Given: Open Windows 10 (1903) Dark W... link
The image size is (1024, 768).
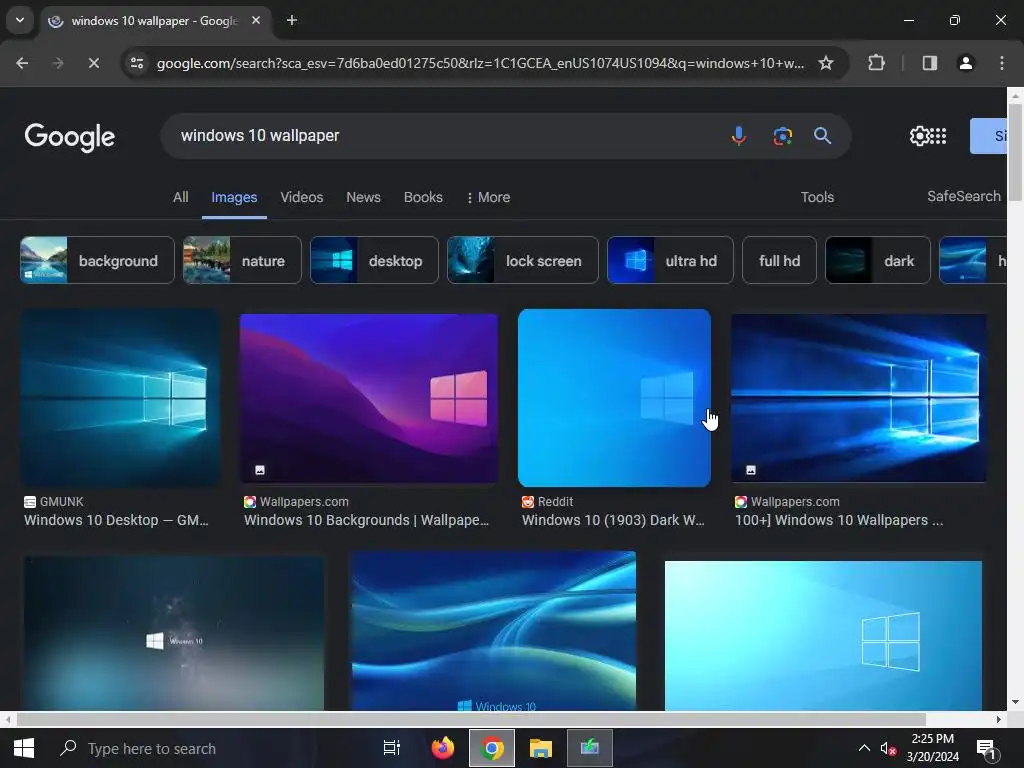Looking at the screenshot, I should point(613,520).
